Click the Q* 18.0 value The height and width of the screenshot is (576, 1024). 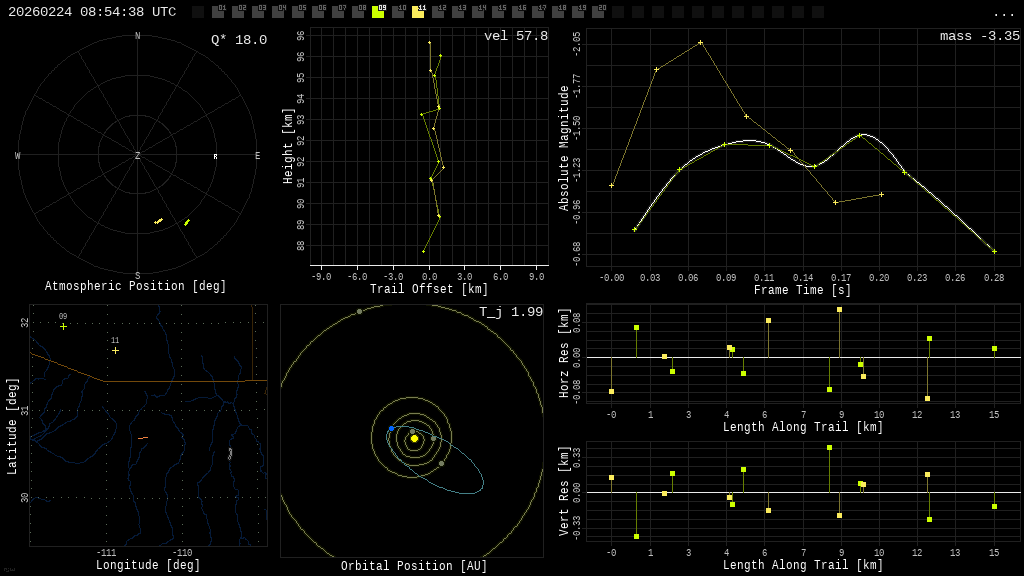pyautogui.click(x=239, y=40)
